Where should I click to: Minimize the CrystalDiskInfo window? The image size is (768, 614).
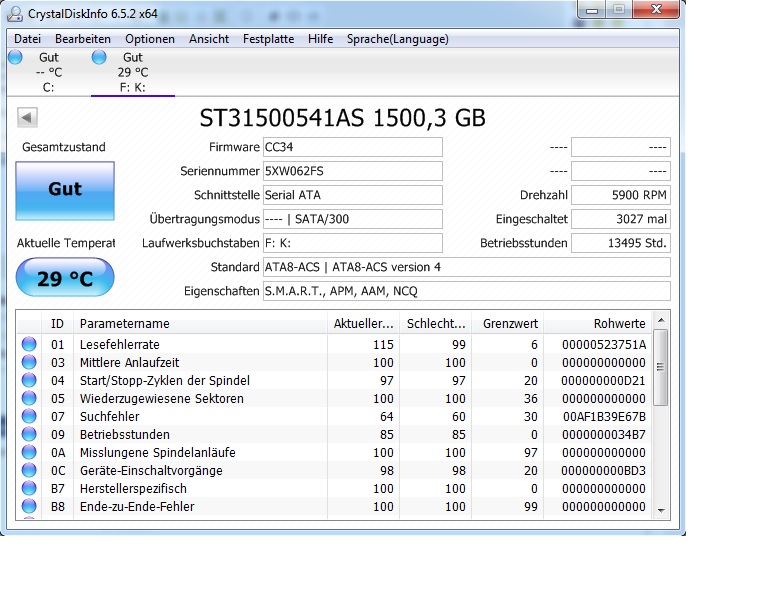[592, 9]
